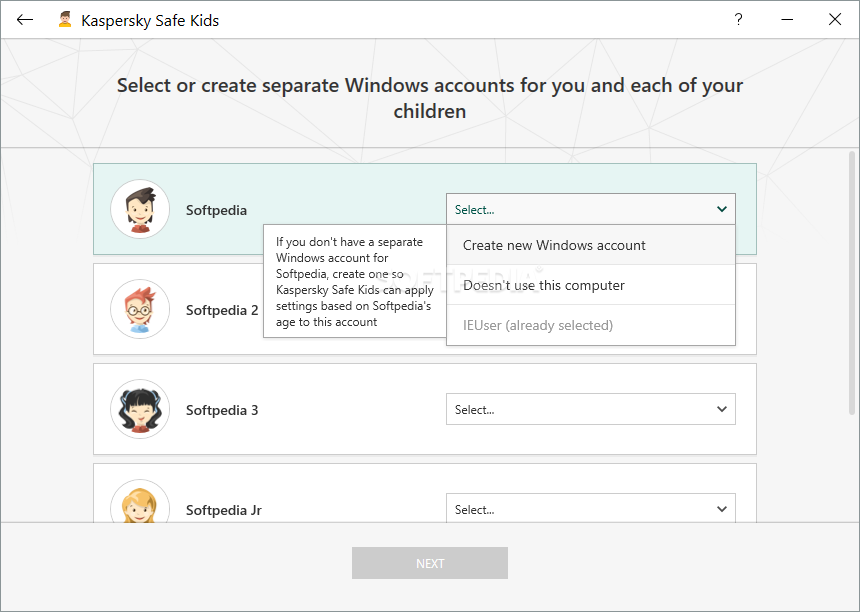Click Softpedia 3's girl avatar
The image size is (860, 612).
[x=140, y=409]
